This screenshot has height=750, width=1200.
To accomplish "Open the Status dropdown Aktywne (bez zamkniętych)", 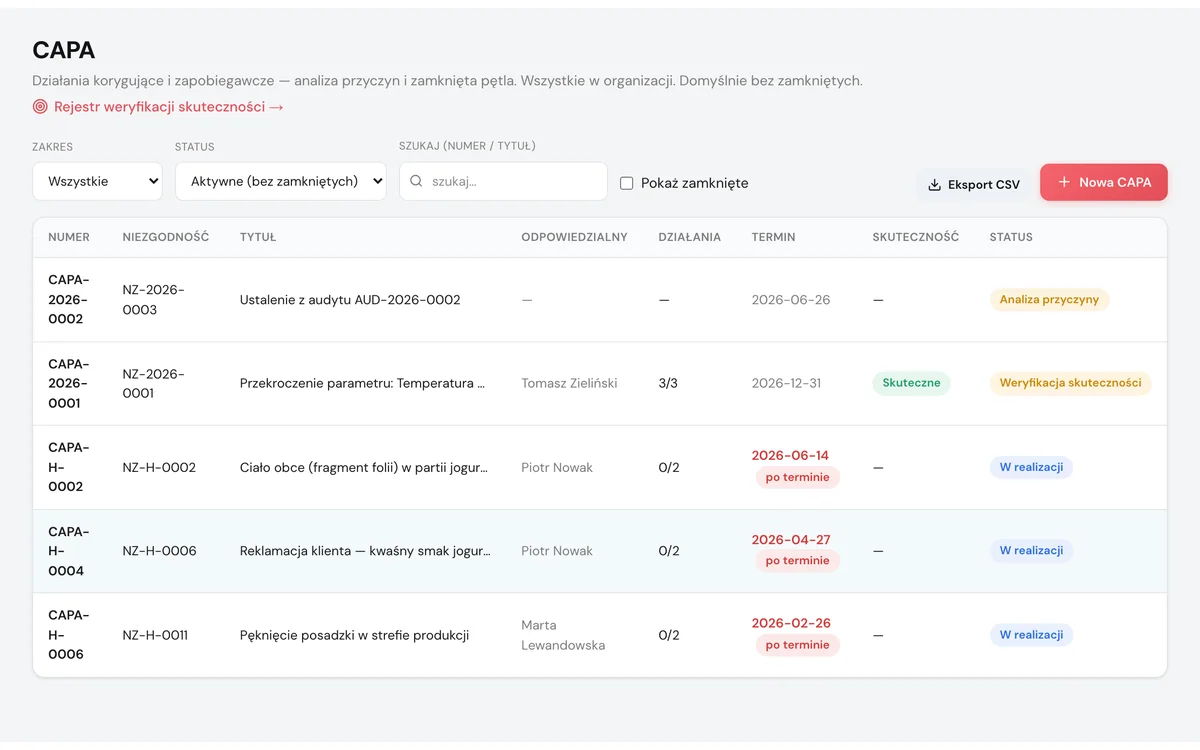I will (281, 181).
